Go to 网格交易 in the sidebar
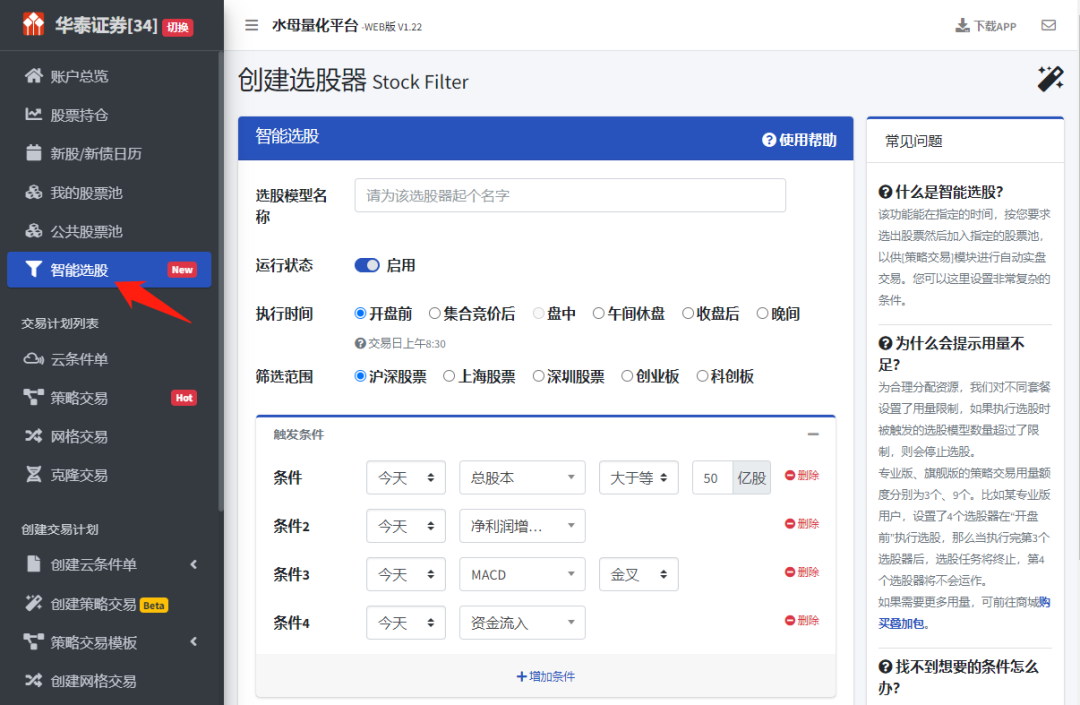Image resolution: width=1080 pixels, height=705 pixels. (x=79, y=437)
